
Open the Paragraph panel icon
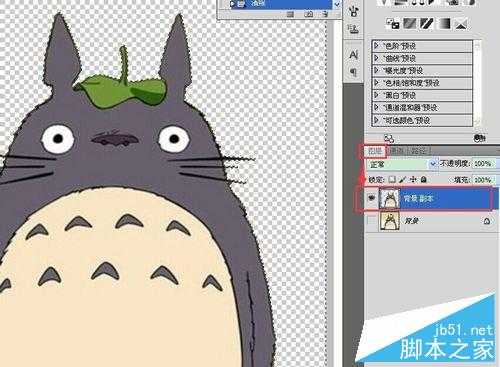tap(354, 72)
